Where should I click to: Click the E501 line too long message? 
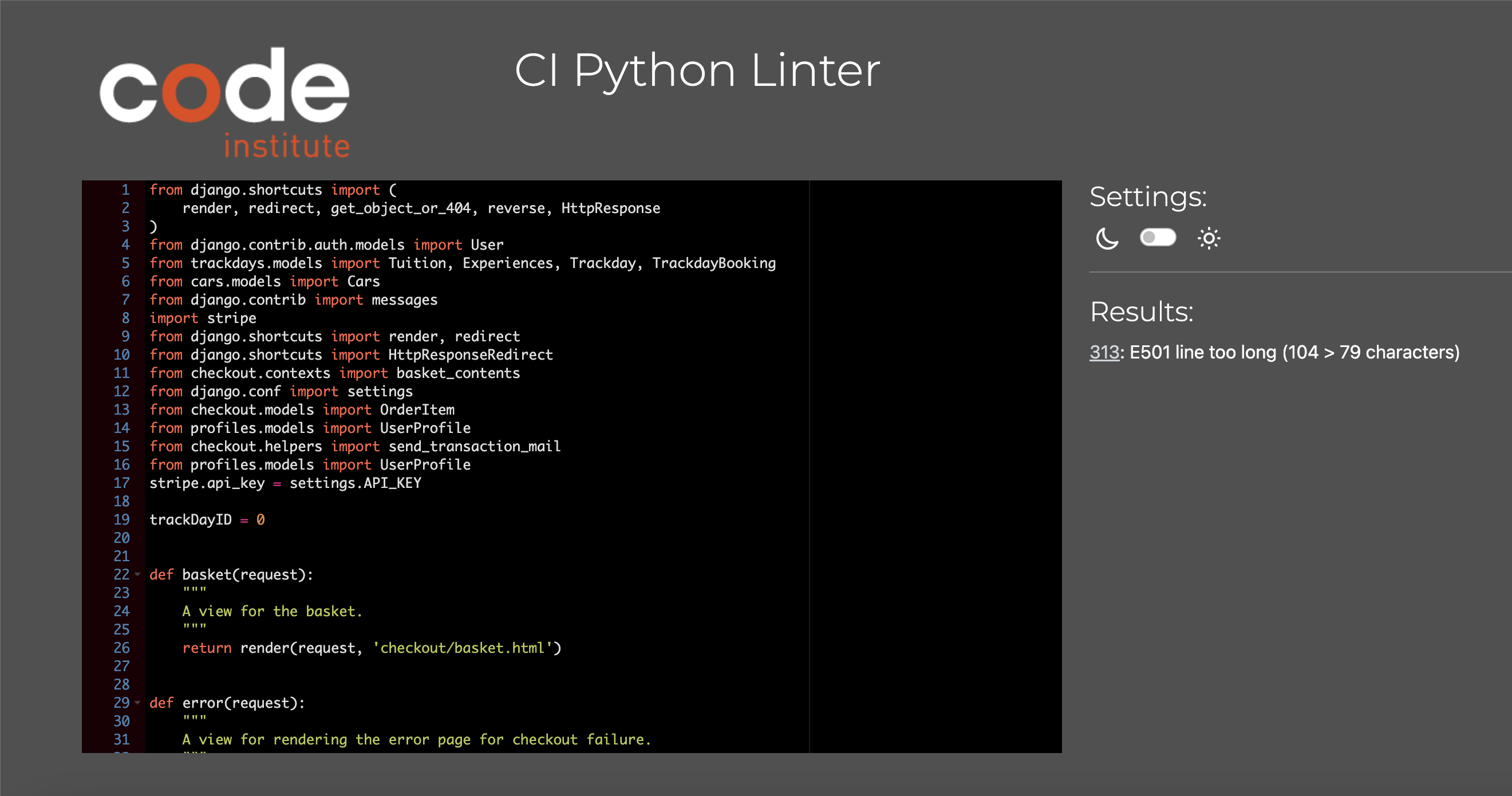pos(1294,352)
